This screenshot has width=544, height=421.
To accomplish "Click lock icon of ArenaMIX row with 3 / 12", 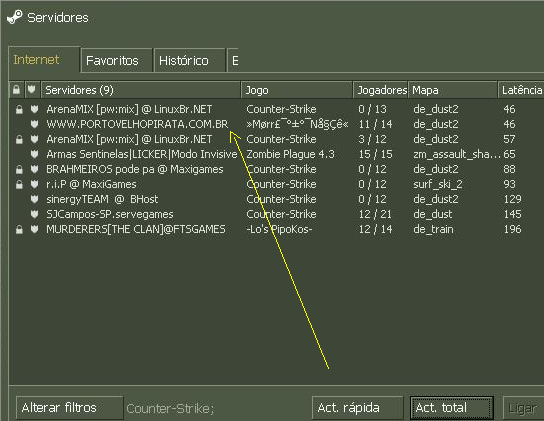I will (19, 140).
